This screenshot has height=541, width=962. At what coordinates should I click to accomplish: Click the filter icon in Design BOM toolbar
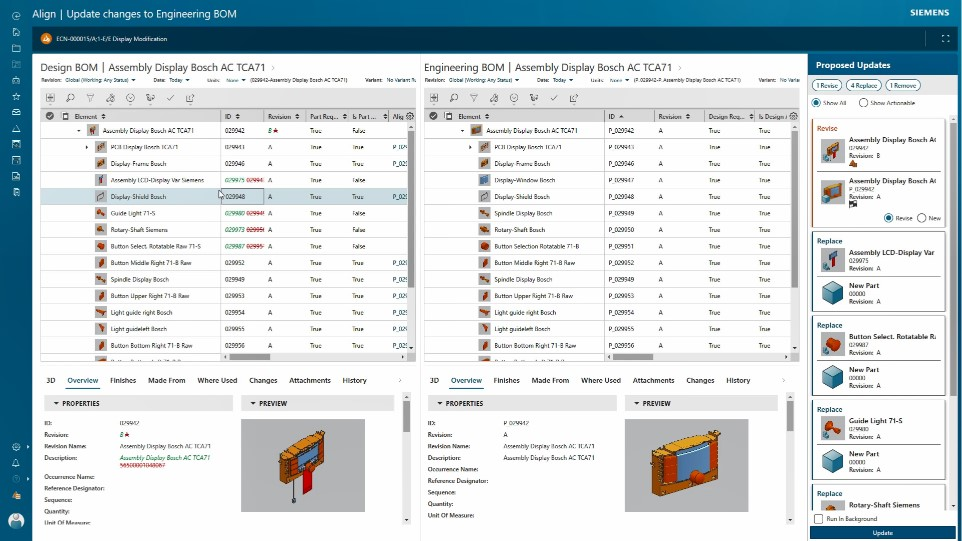[x=90, y=98]
